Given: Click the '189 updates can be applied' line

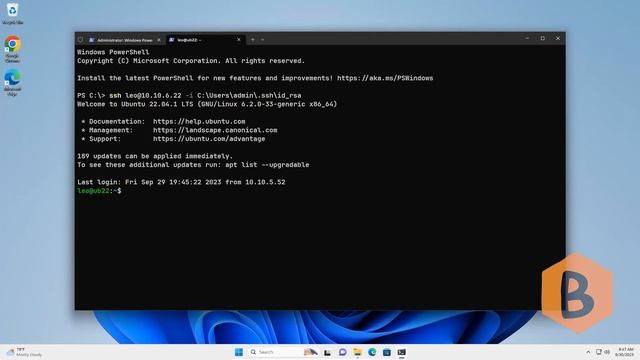Looking at the screenshot, I should (155, 156).
